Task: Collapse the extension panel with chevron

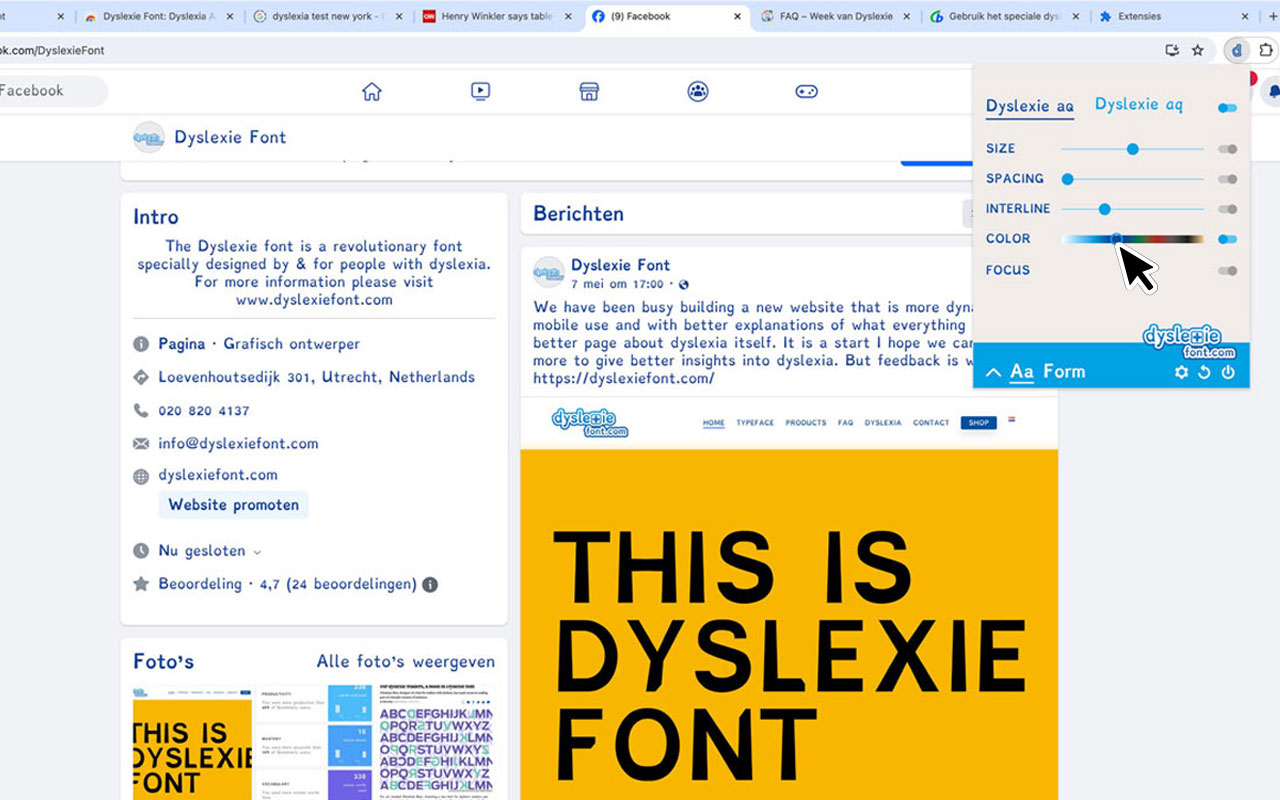Action: tap(993, 372)
